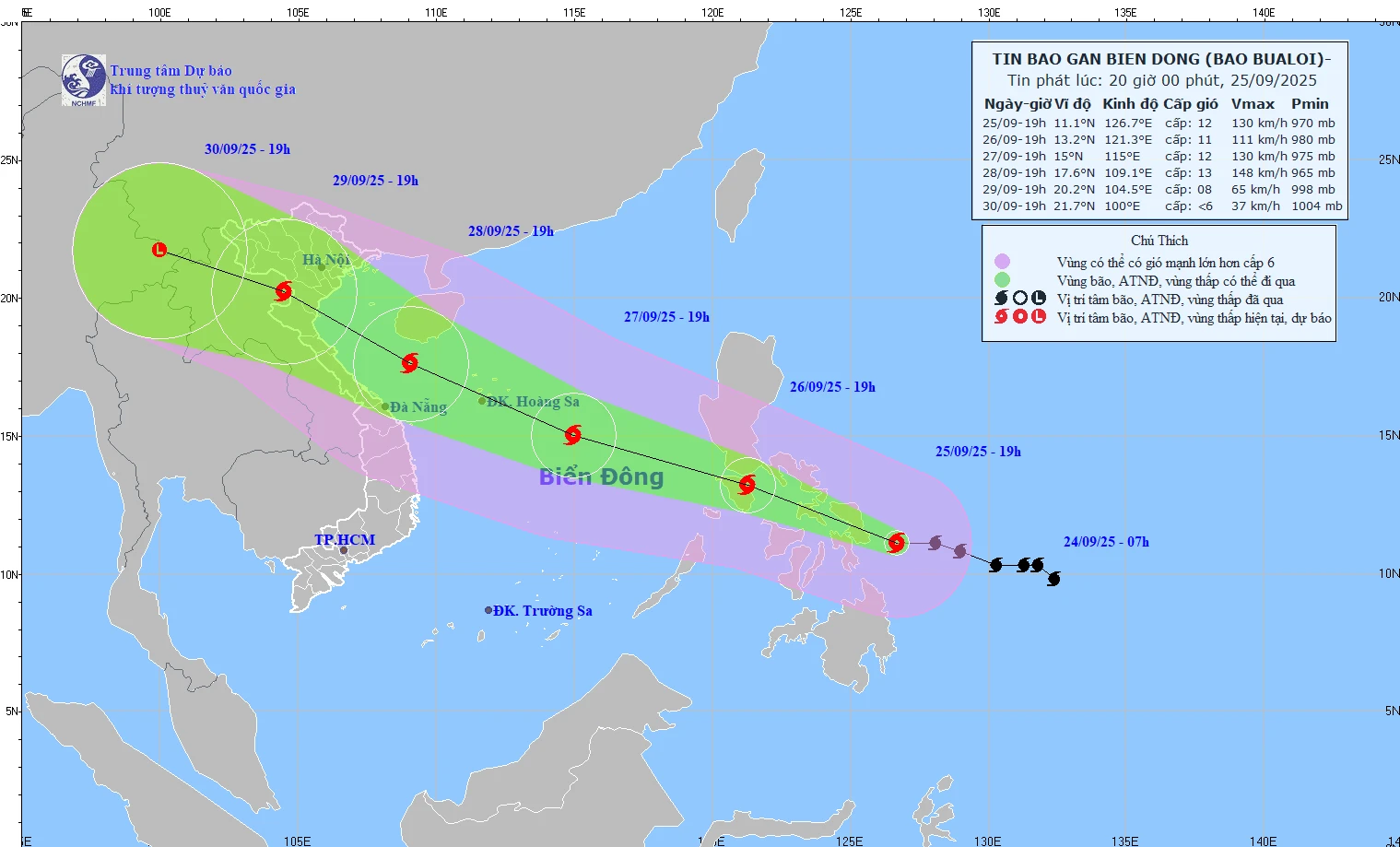Click the black past storm icon at 24/09-07h
Screen dimensions: 1400x847
point(1053,579)
